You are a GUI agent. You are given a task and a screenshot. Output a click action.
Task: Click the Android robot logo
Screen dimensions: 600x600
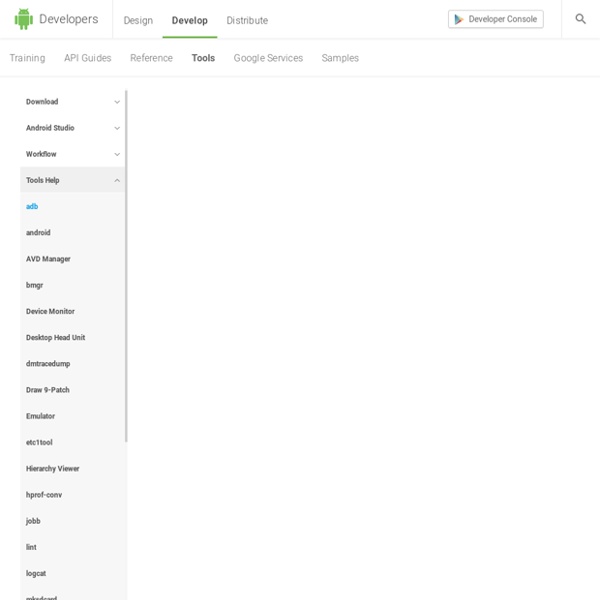point(24,19)
